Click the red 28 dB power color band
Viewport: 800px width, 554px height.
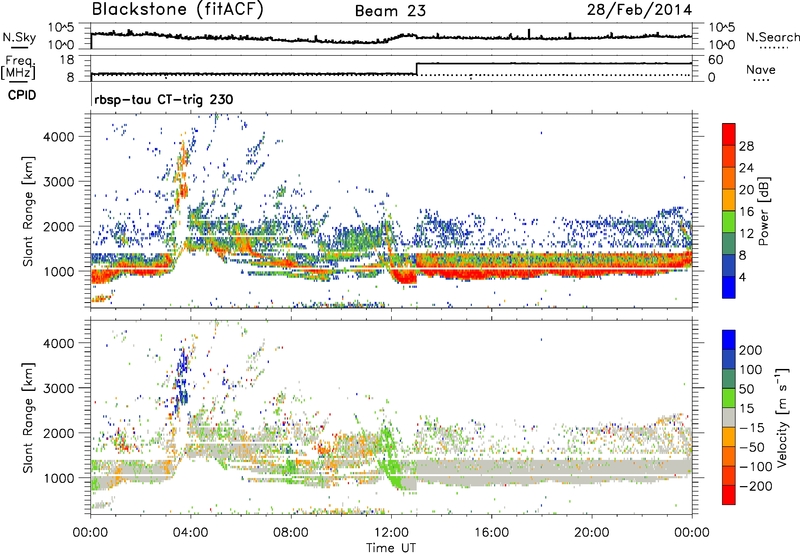tap(729, 134)
